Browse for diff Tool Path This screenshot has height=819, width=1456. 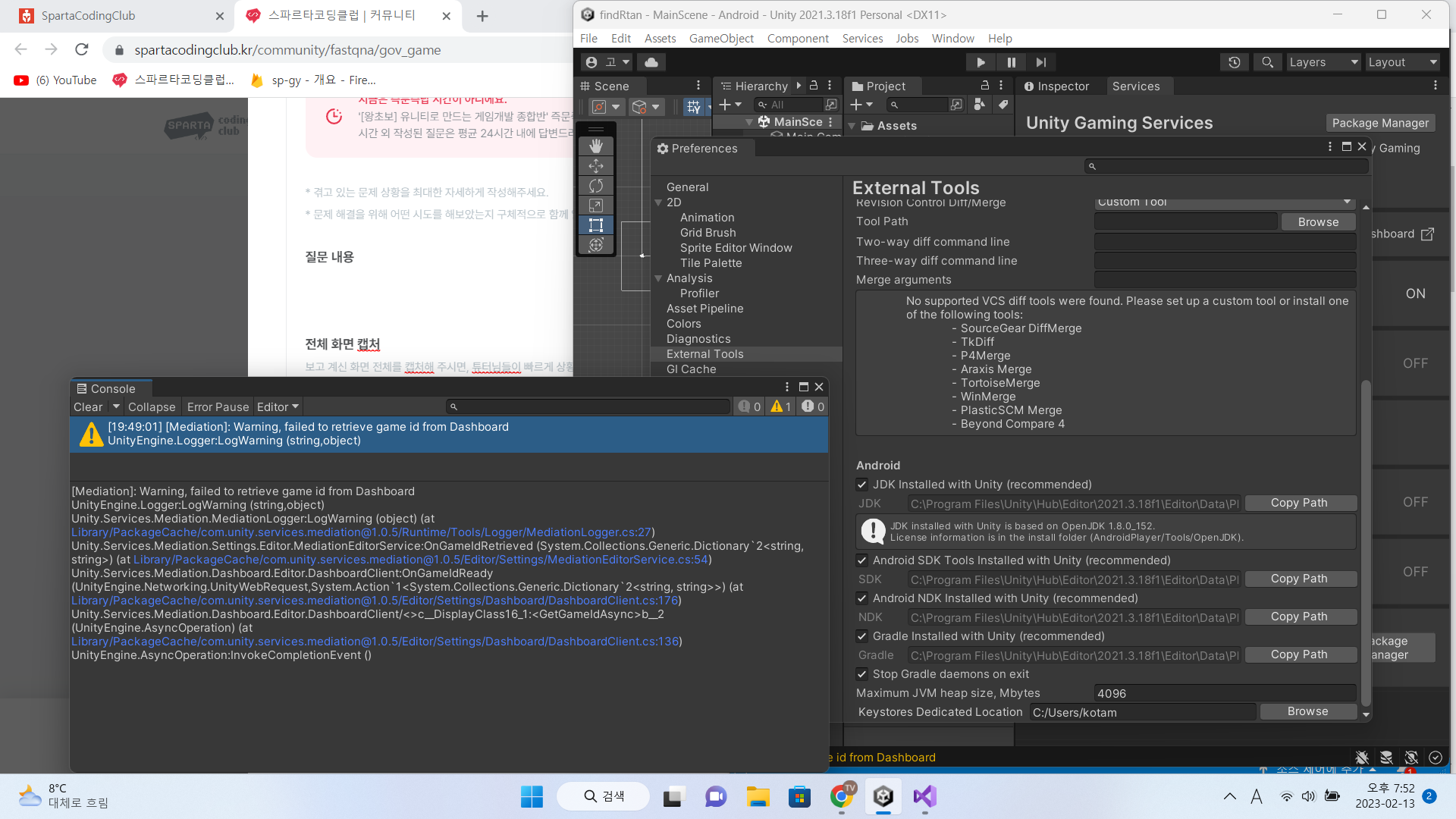click(1318, 222)
